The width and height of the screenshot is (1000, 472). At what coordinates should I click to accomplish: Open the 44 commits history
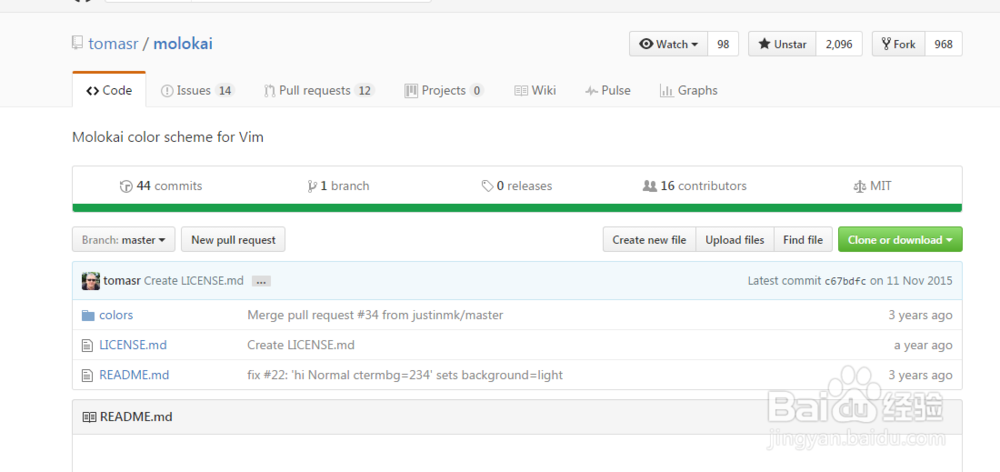click(x=161, y=186)
